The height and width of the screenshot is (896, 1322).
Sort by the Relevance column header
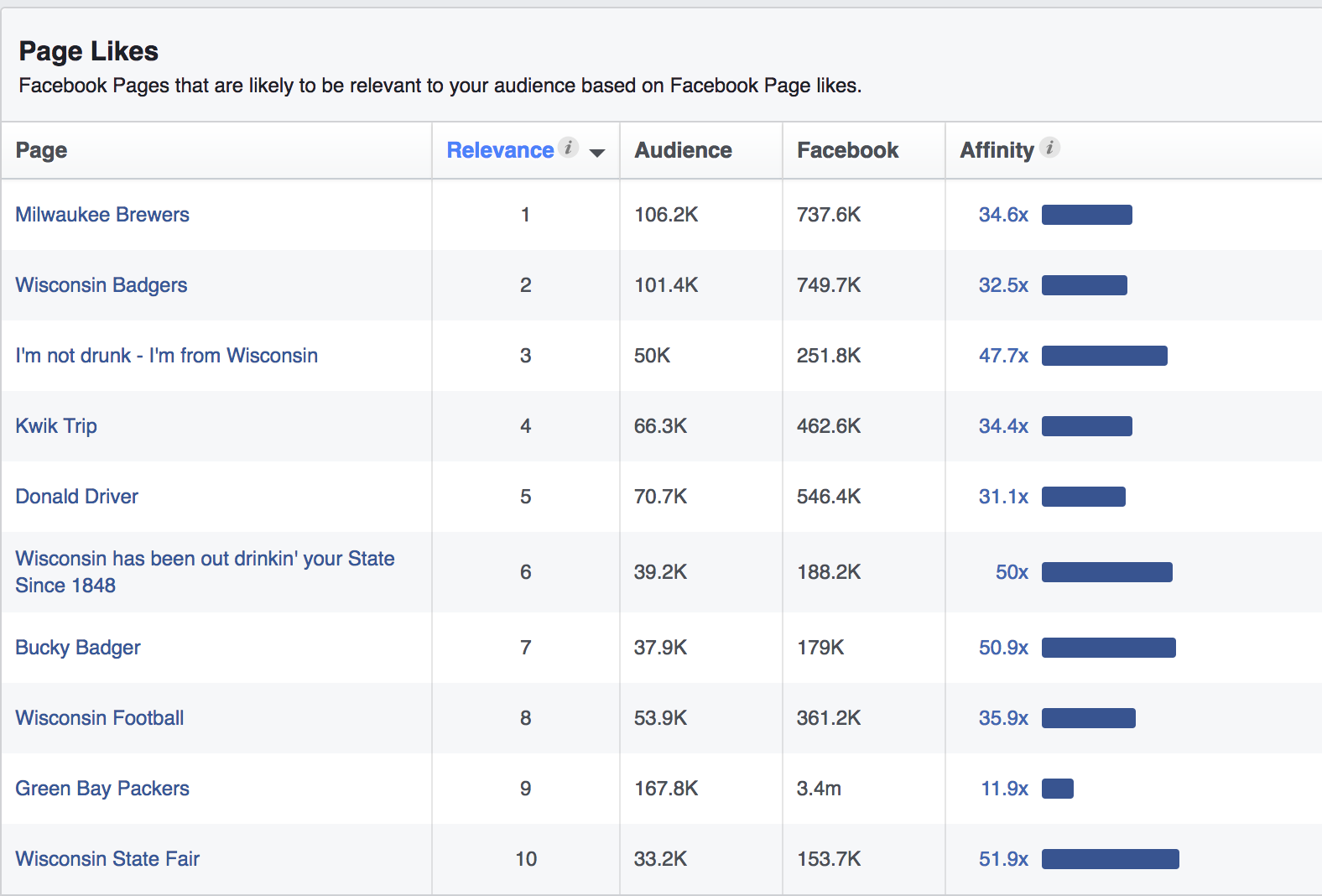click(500, 150)
